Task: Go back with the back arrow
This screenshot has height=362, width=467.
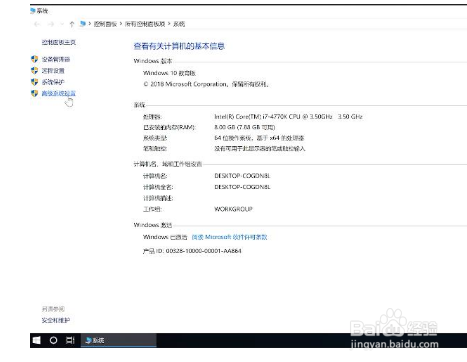Action: tap(37, 24)
